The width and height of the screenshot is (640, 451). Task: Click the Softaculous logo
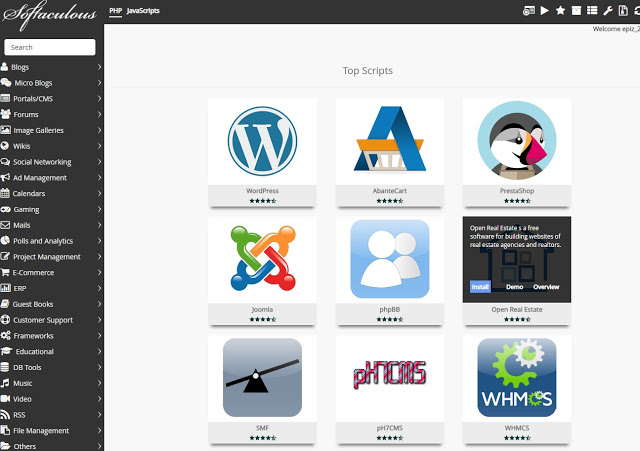[x=49, y=16]
